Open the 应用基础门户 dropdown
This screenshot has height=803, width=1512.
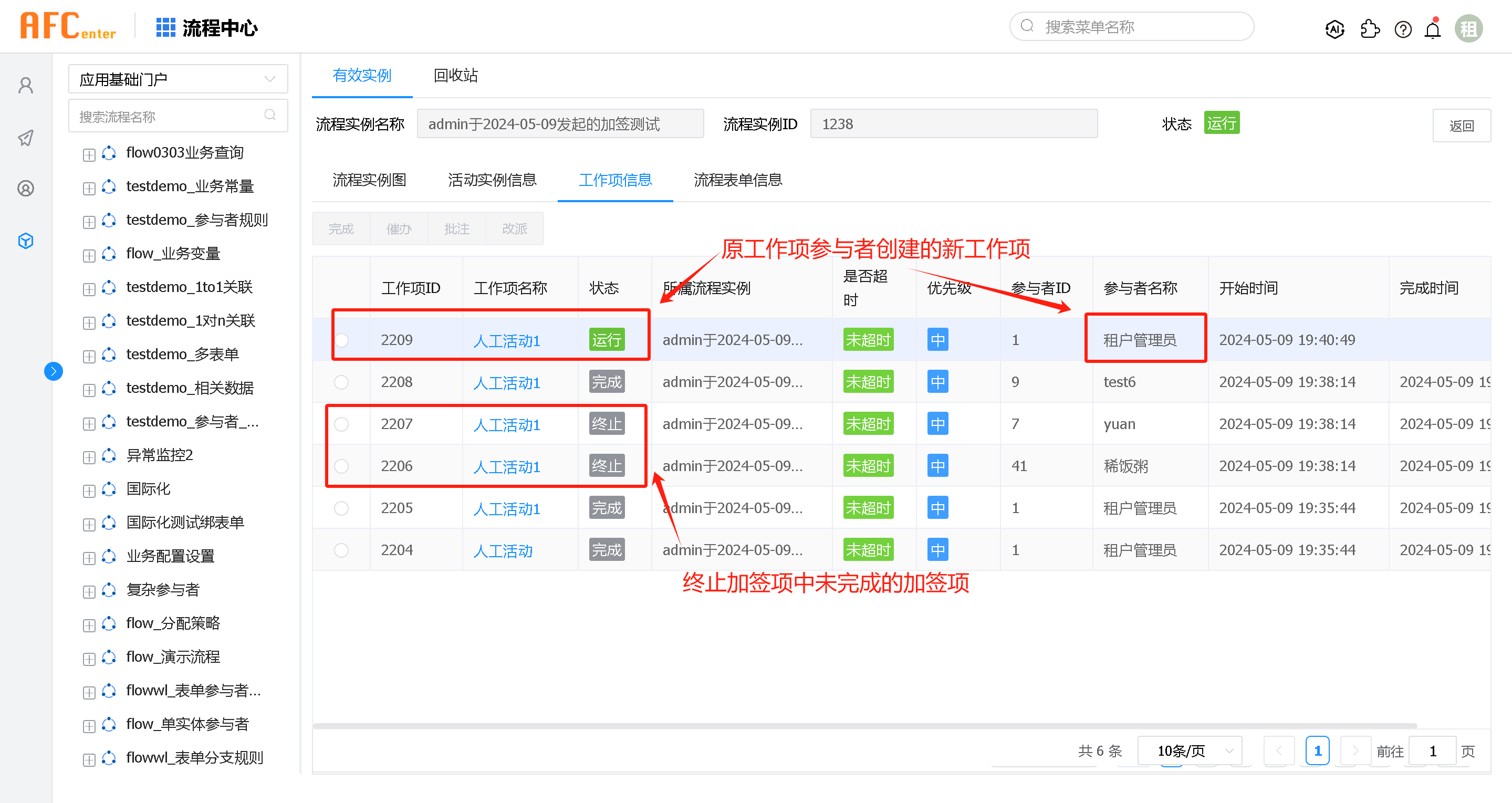[x=178, y=79]
